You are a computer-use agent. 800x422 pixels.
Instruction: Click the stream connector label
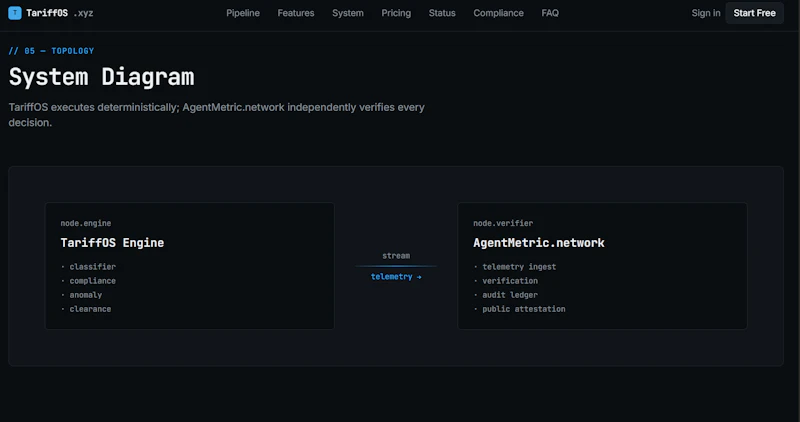[x=396, y=256]
